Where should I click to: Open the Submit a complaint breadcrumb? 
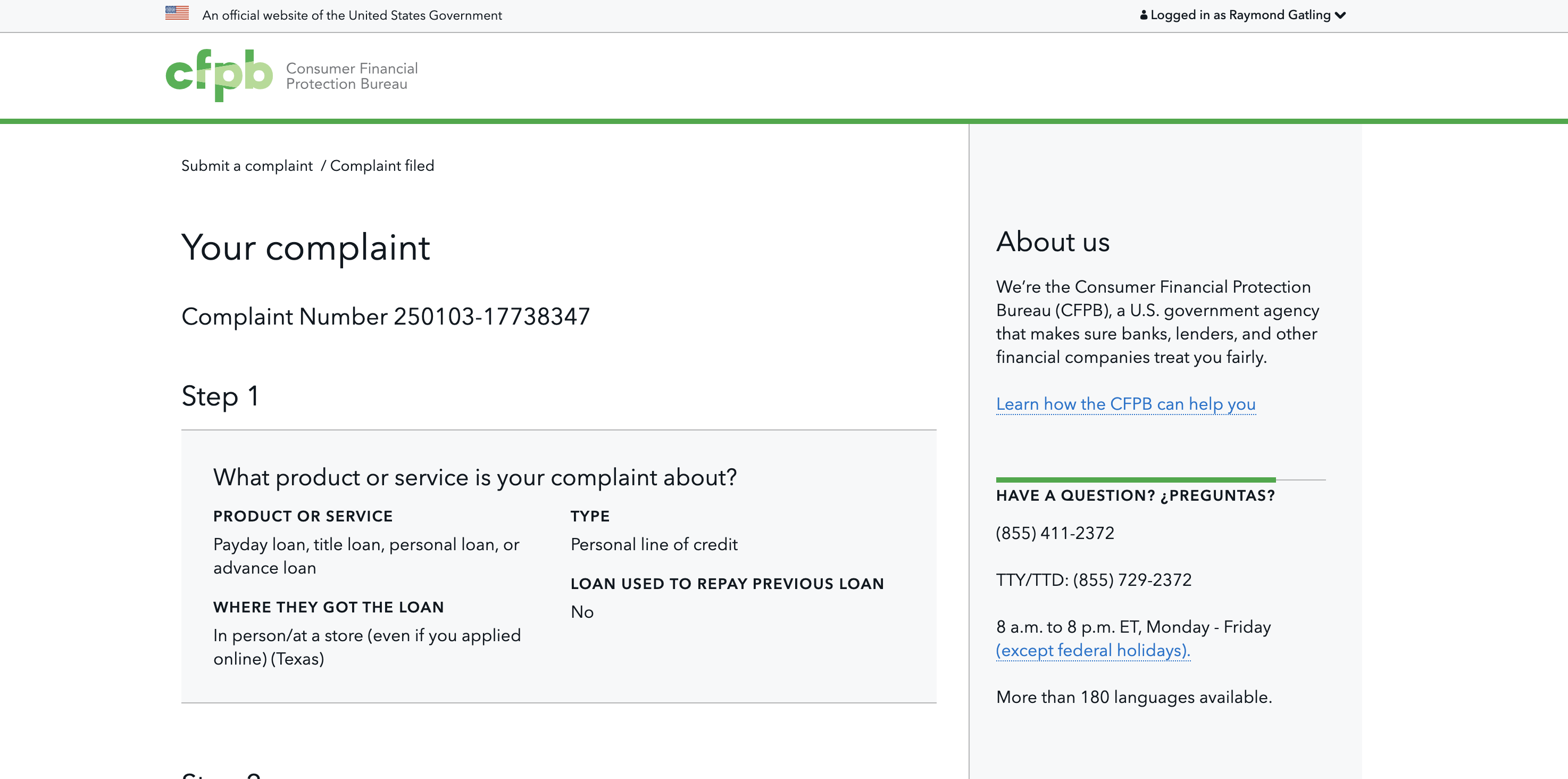pos(246,165)
